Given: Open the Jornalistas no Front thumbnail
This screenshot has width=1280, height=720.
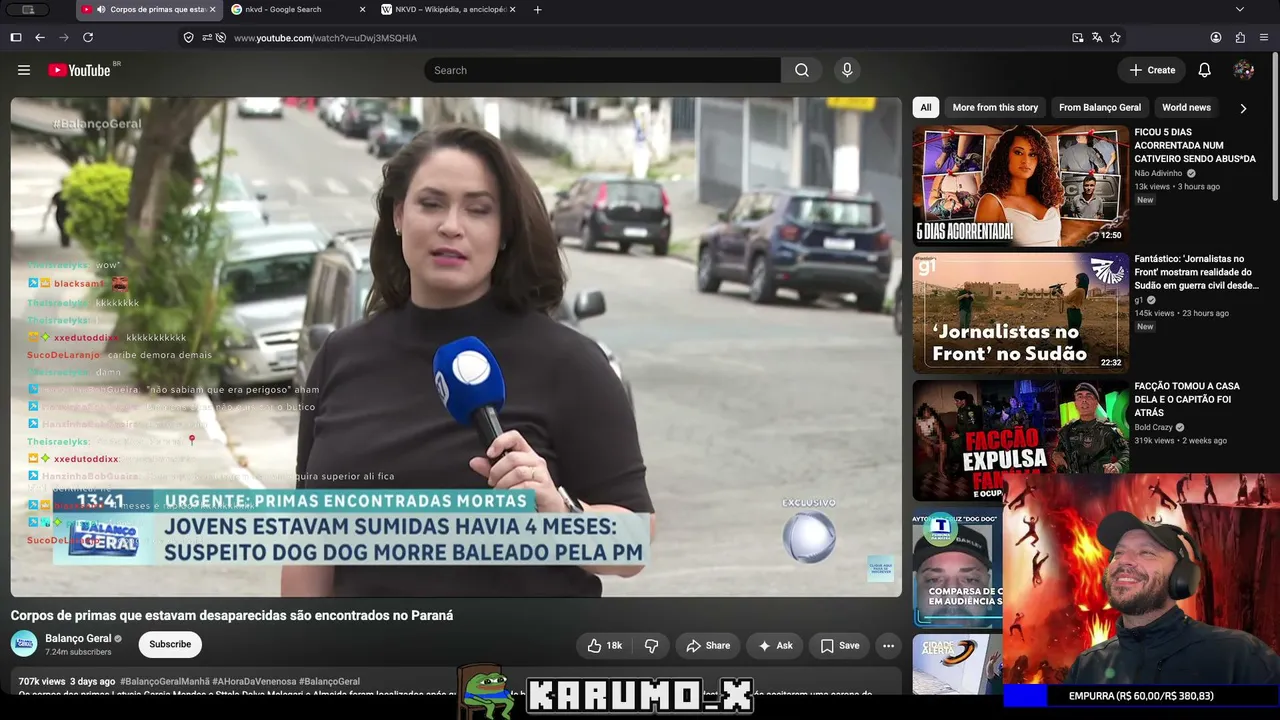Looking at the screenshot, I should [1020, 313].
